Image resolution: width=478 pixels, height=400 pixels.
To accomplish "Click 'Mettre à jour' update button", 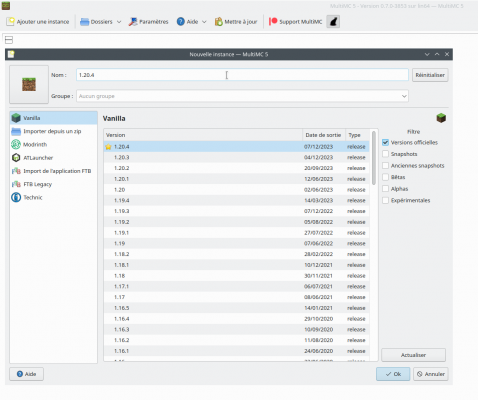I will [x=236, y=22].
